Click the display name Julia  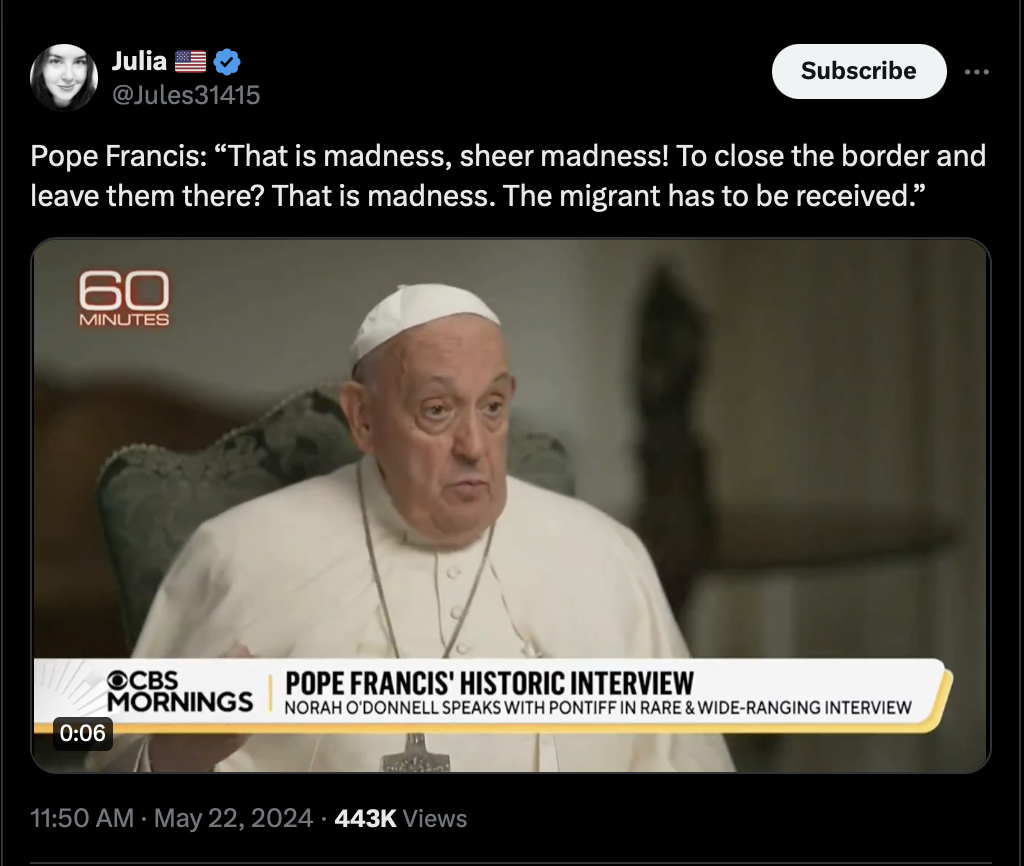139,61
